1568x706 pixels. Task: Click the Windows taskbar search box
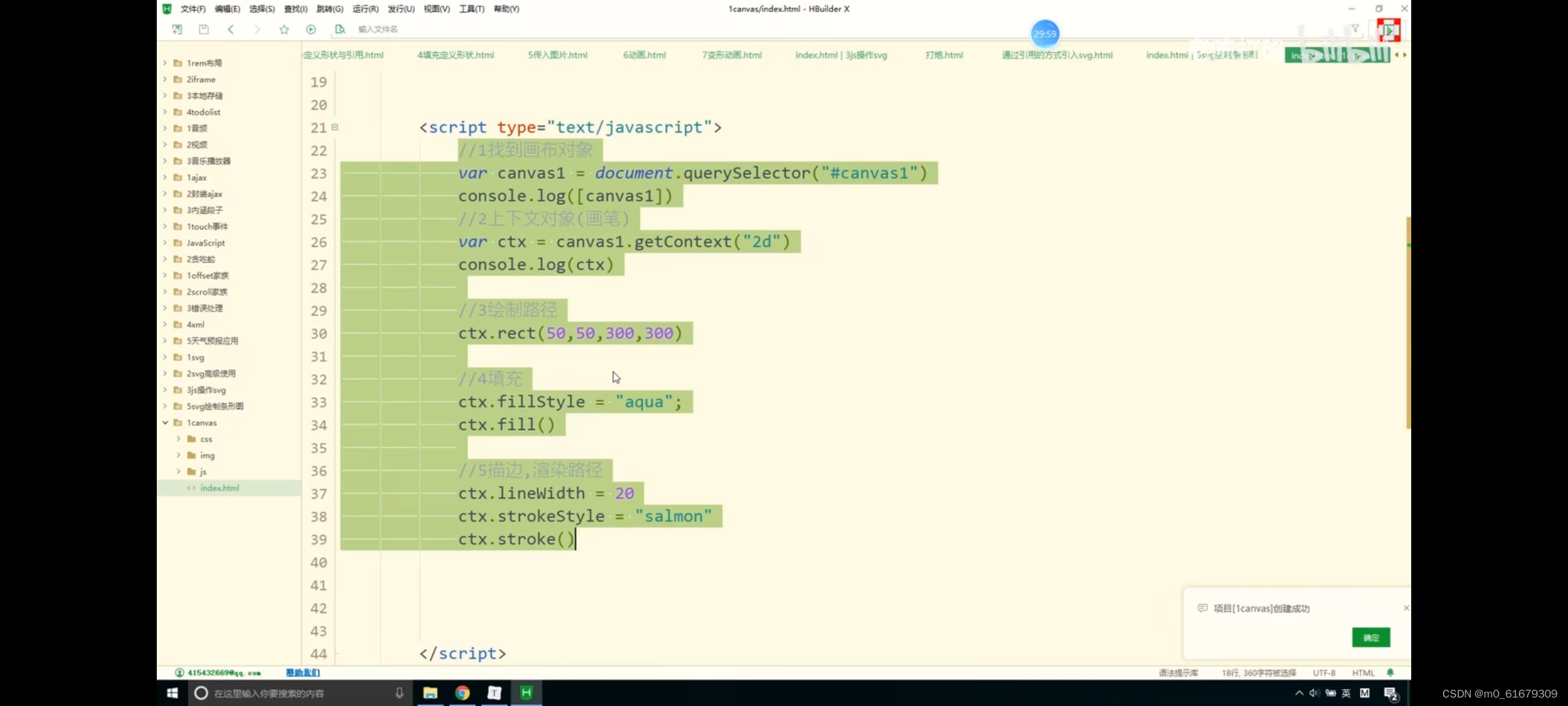pos(299,693)
